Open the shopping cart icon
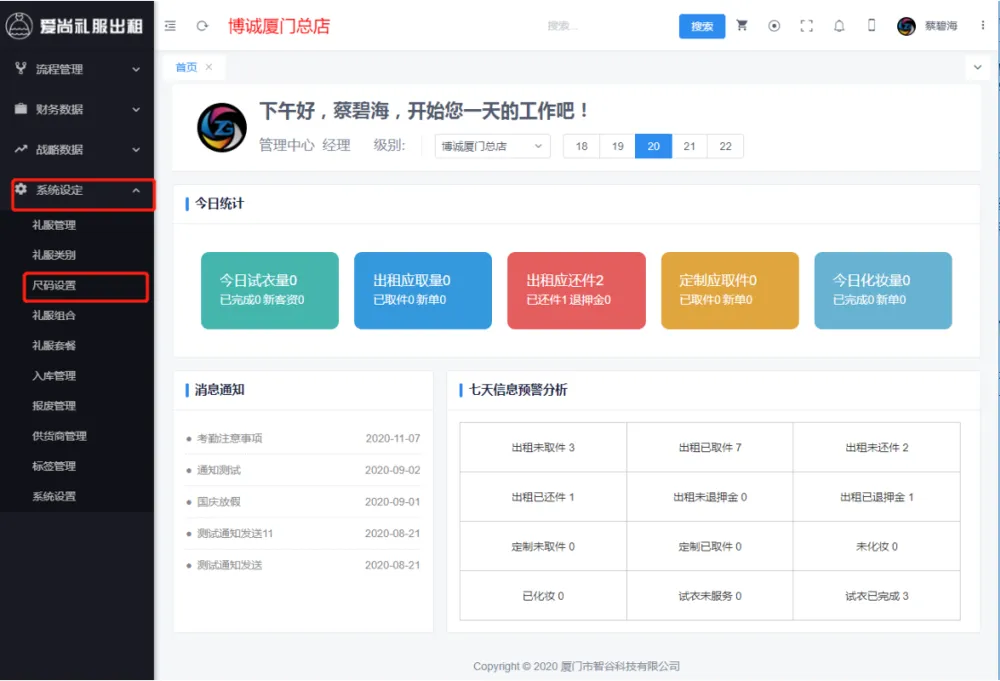This screenshot has width=1000, height=681. [x=742, y=26]
